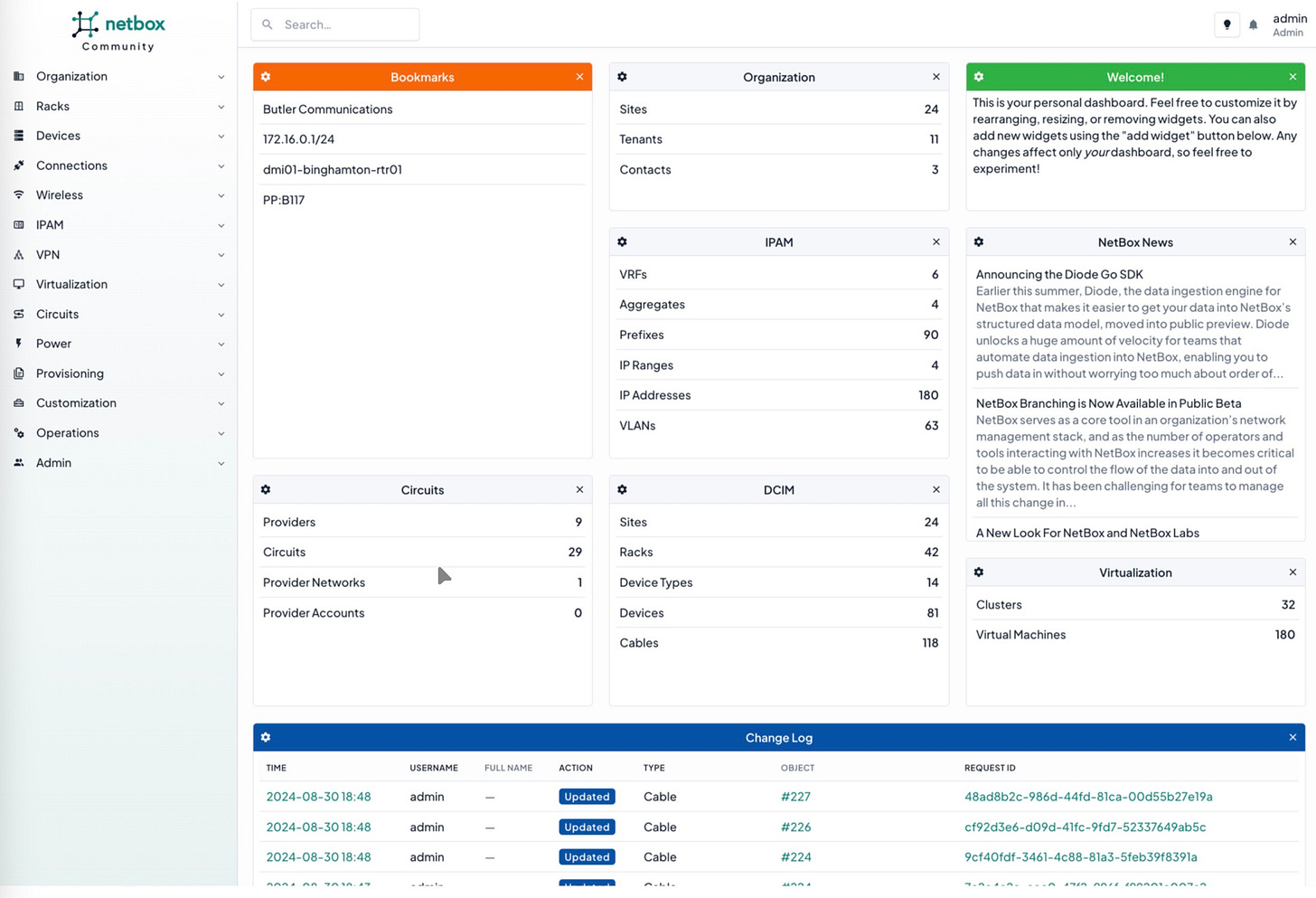Configure the Change Log widget gear
This screenshot has height=898, width=1316.
[x=266, y=737]
